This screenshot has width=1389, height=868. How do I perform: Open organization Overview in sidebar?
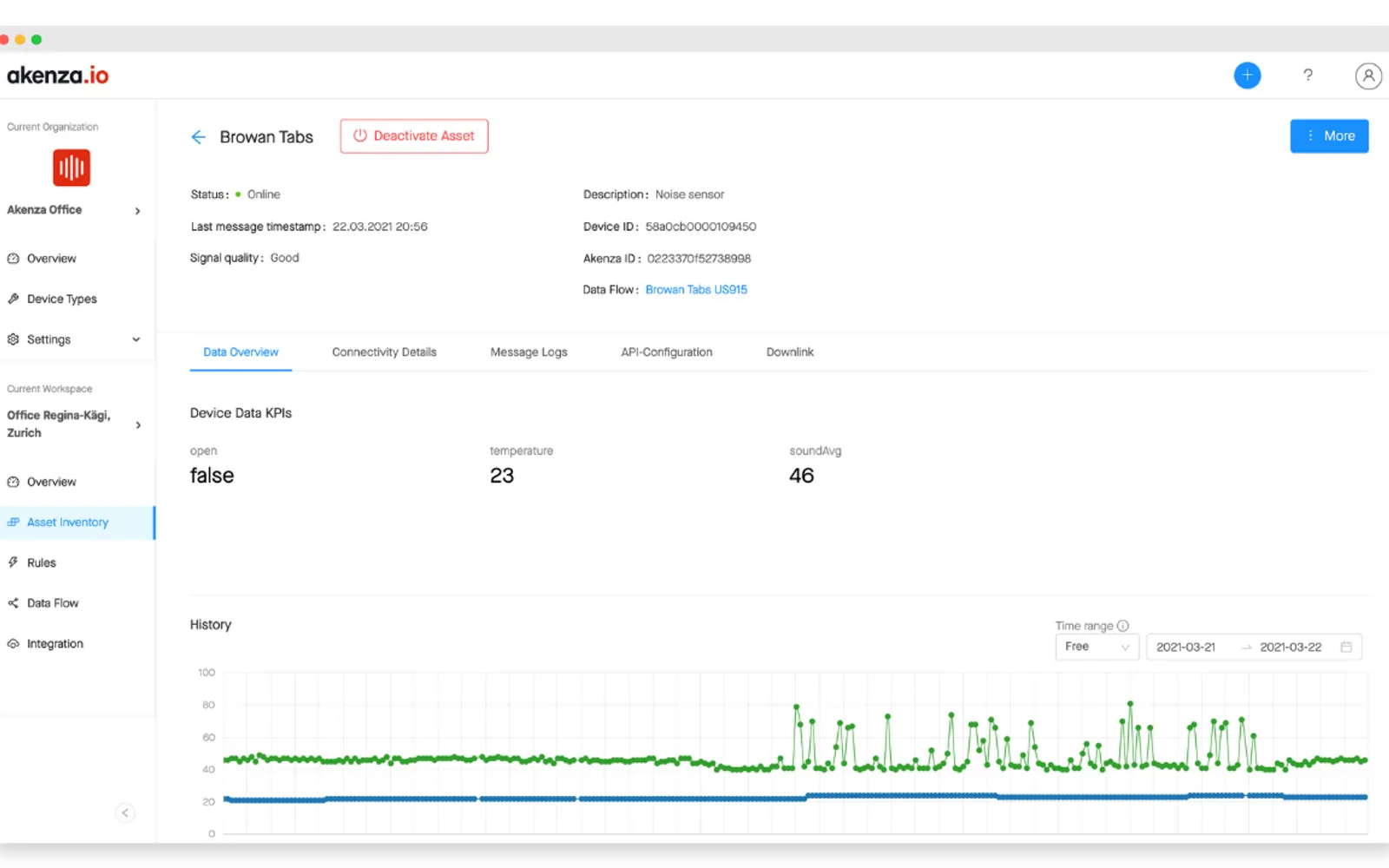click(x=51, y=259)
